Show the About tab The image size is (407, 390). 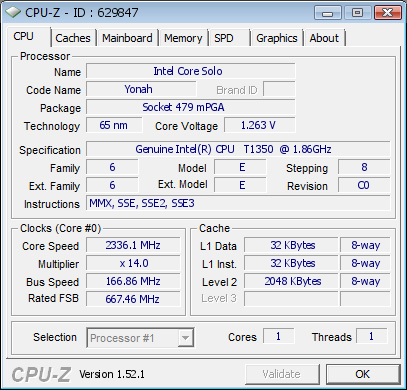point(324,38)
